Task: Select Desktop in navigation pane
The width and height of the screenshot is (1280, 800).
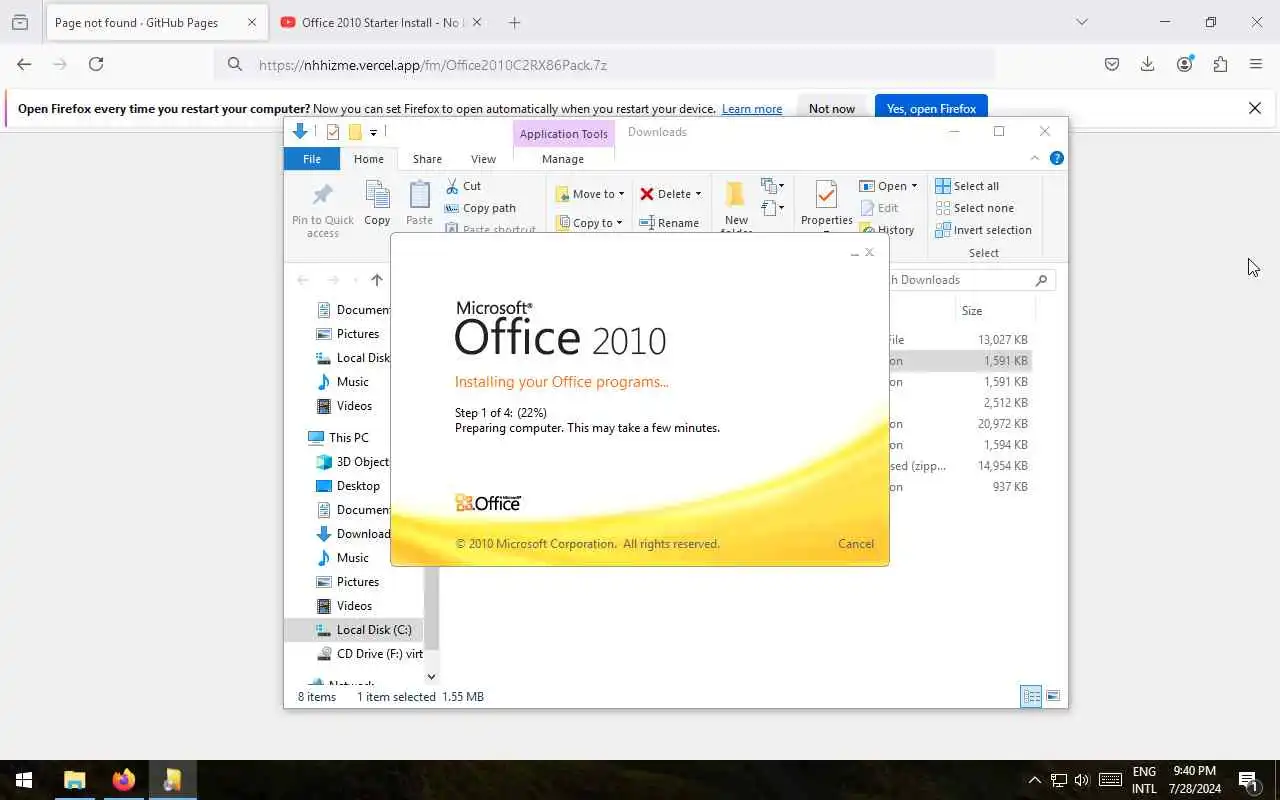Action: [348, 486]
